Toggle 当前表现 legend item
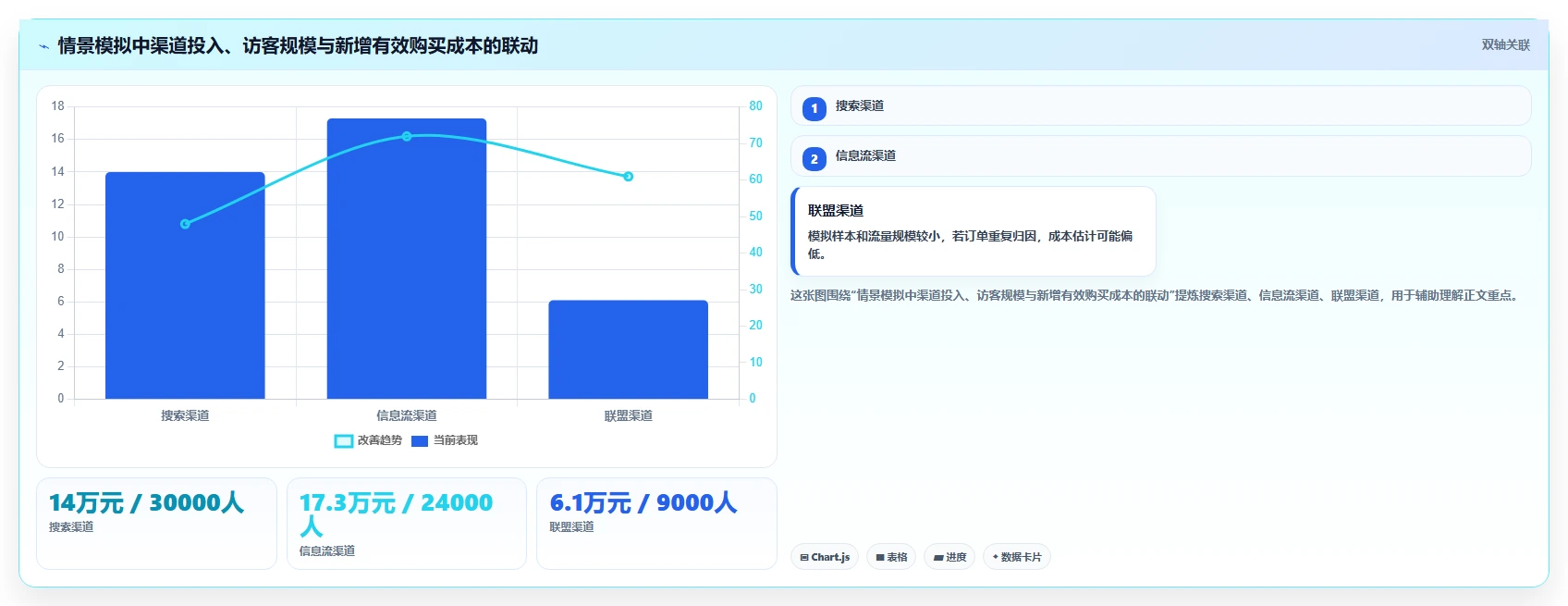 coord(445,440)
